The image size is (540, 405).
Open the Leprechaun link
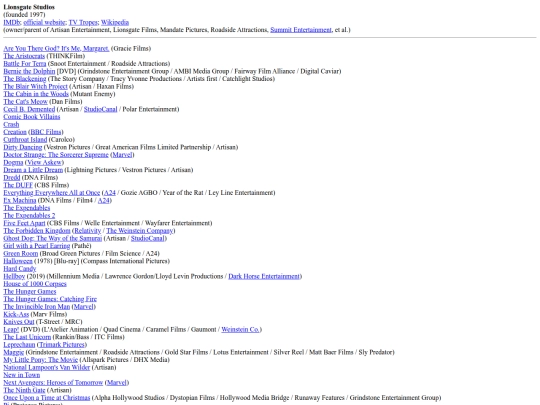click(19, 344)
